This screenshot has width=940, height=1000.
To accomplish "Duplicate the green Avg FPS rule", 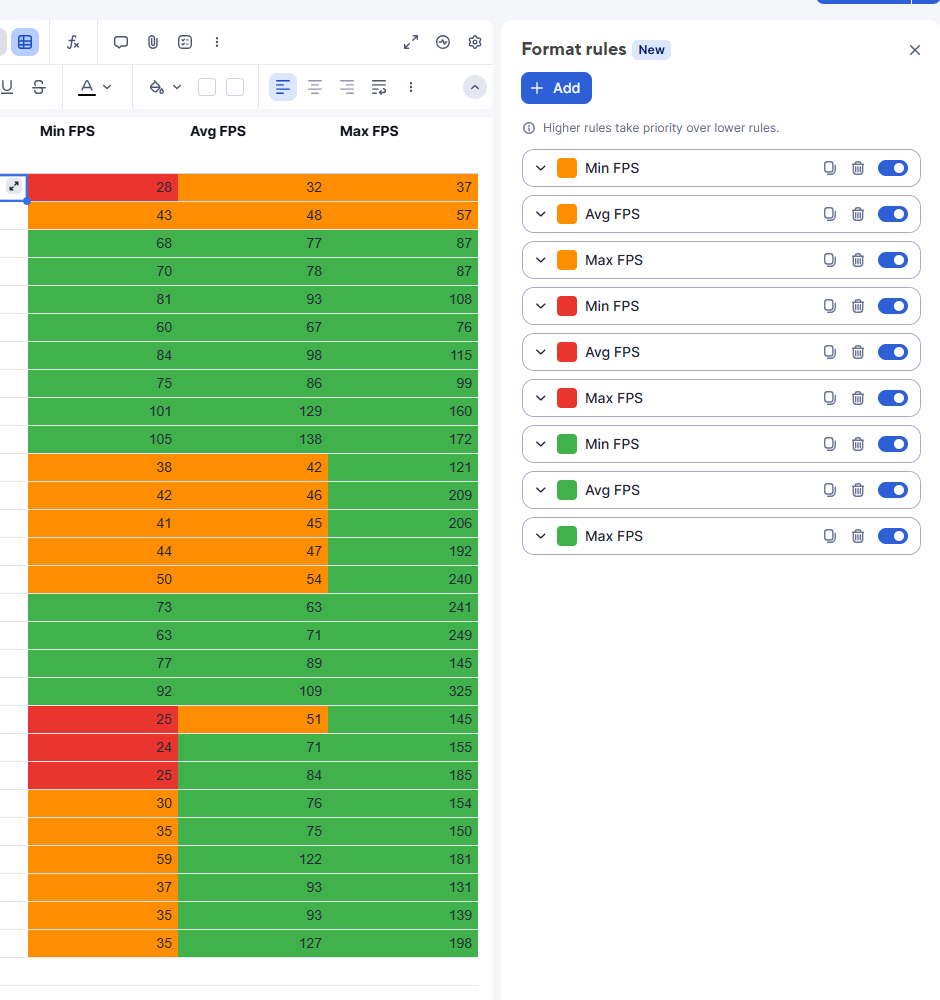I will (x=829, y=490).
